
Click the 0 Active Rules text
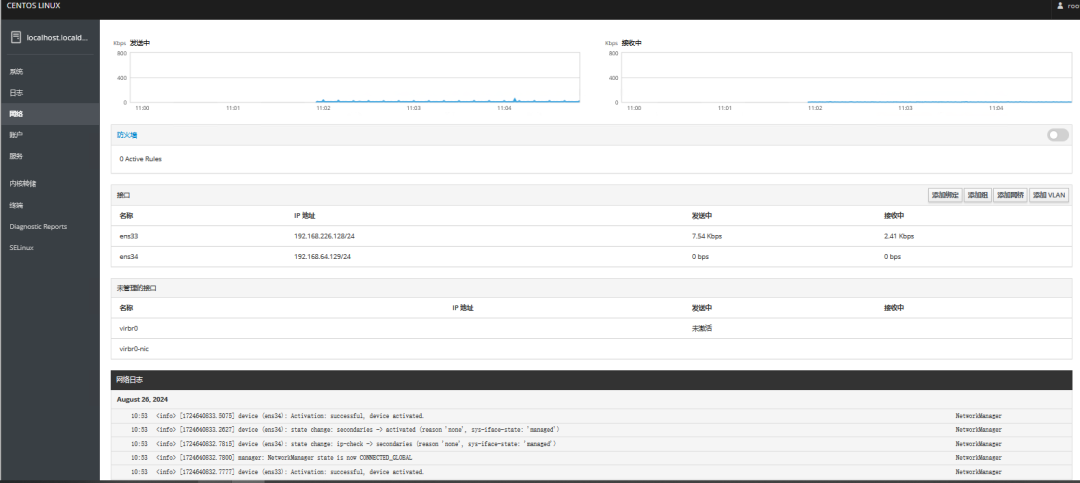[141, 159]
